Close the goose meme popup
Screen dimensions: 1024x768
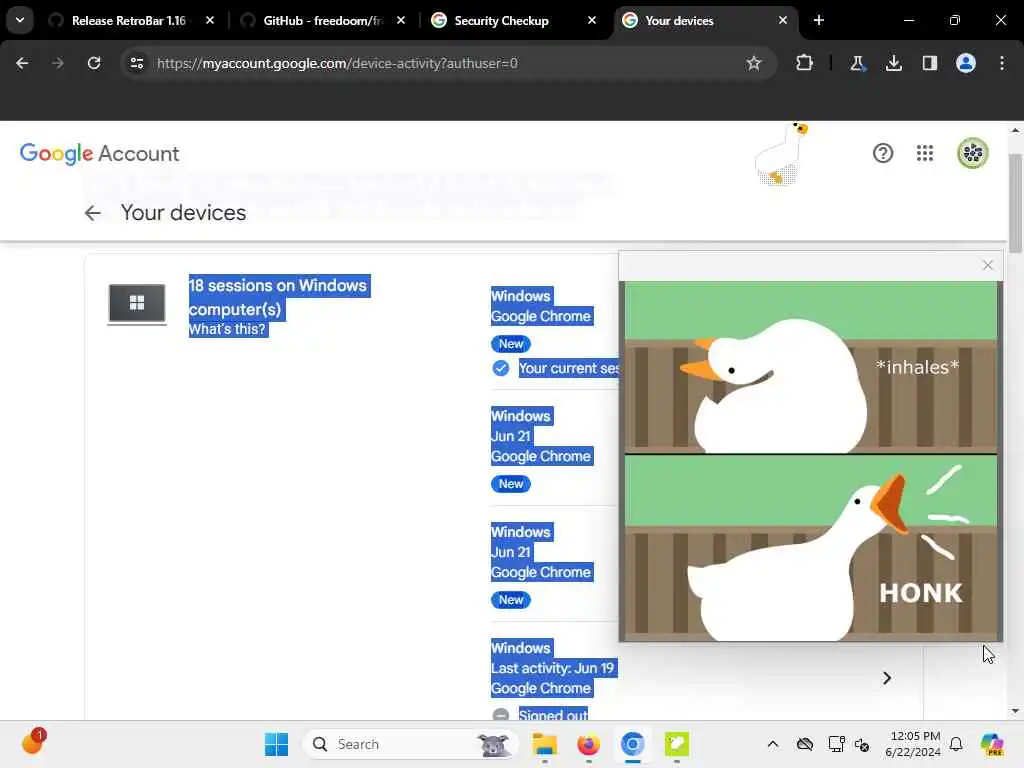pyautogui.click(x=987, y=265)
